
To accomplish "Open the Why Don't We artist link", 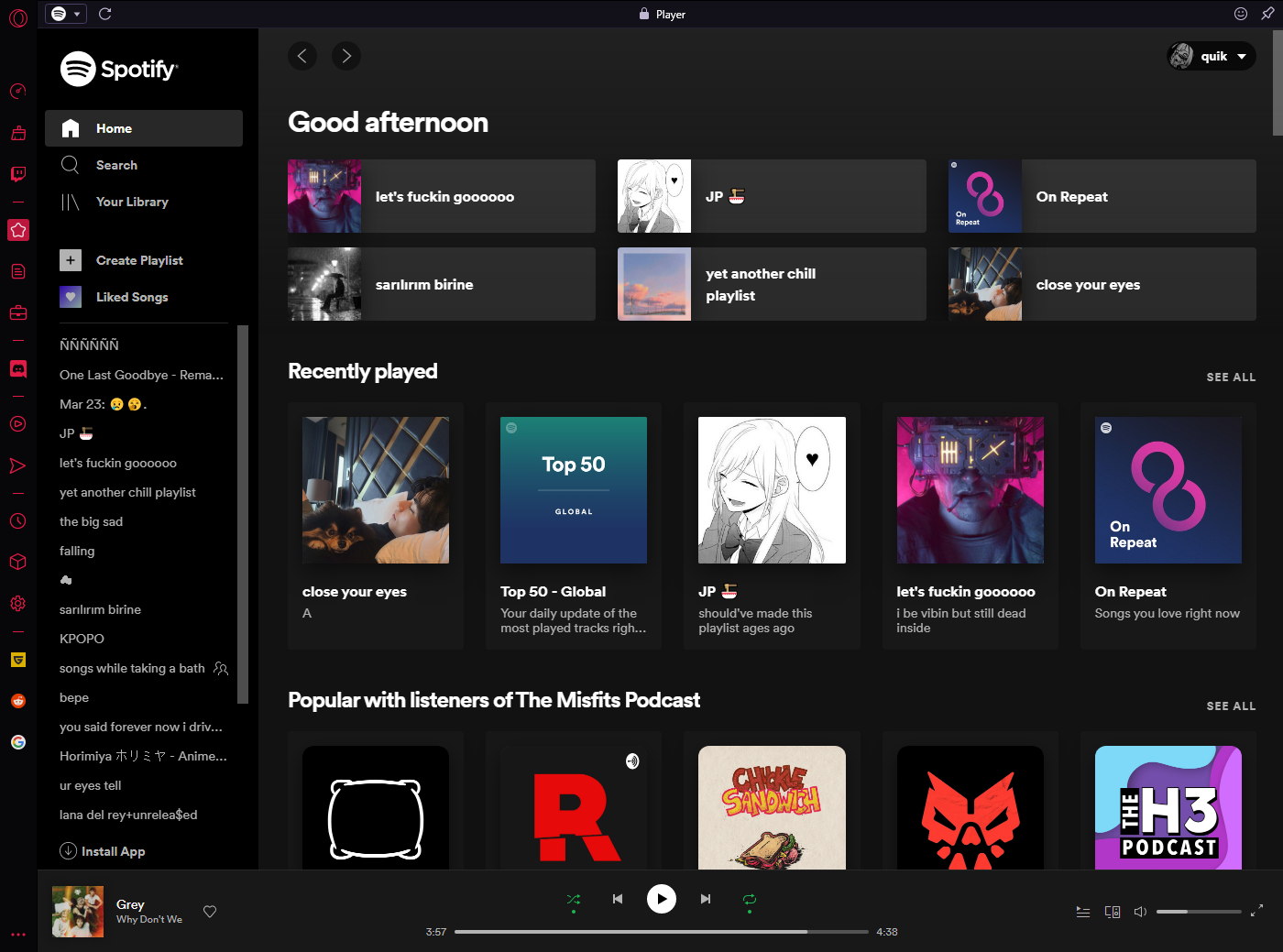I will (149, 920).
